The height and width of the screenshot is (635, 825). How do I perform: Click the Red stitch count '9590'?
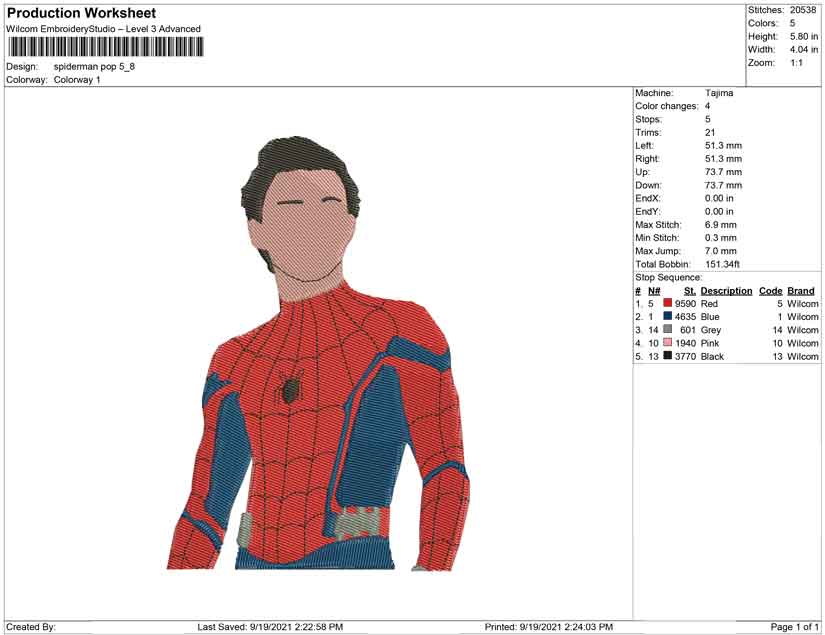685,304
